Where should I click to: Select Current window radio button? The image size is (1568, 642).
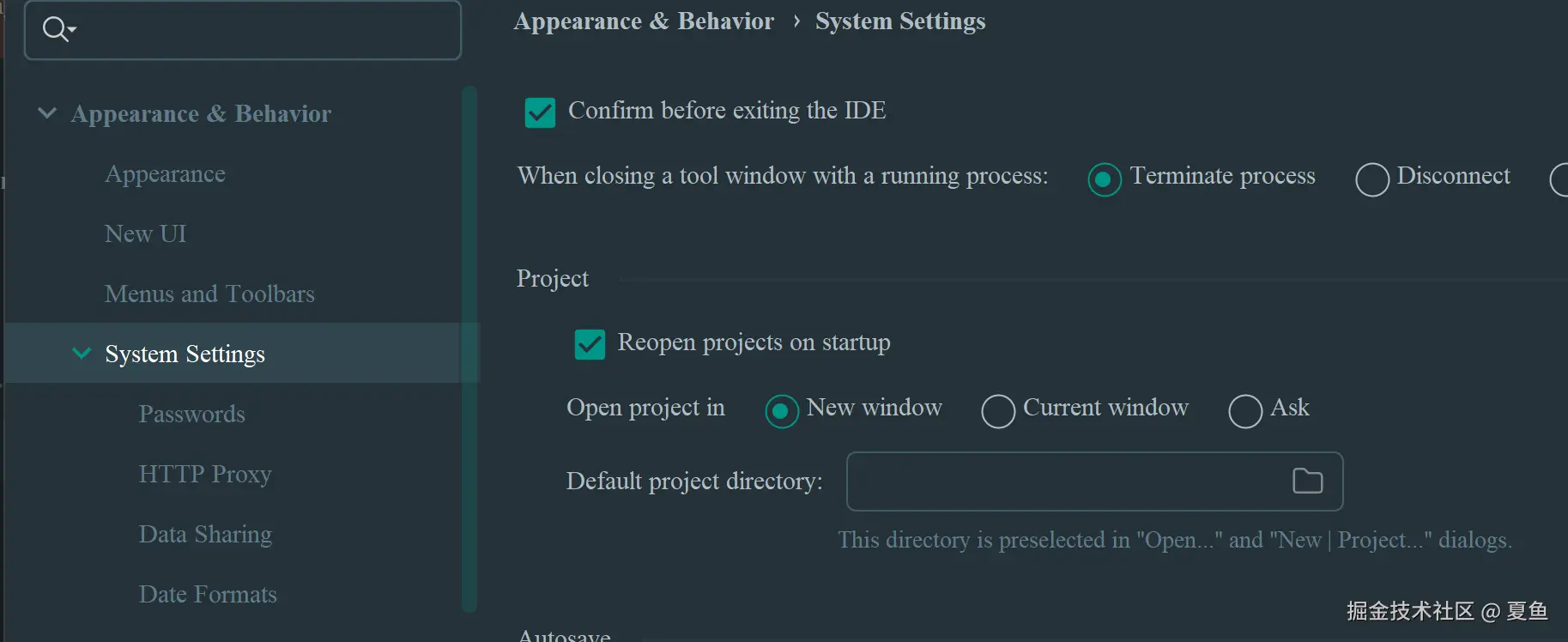(997, 411)
